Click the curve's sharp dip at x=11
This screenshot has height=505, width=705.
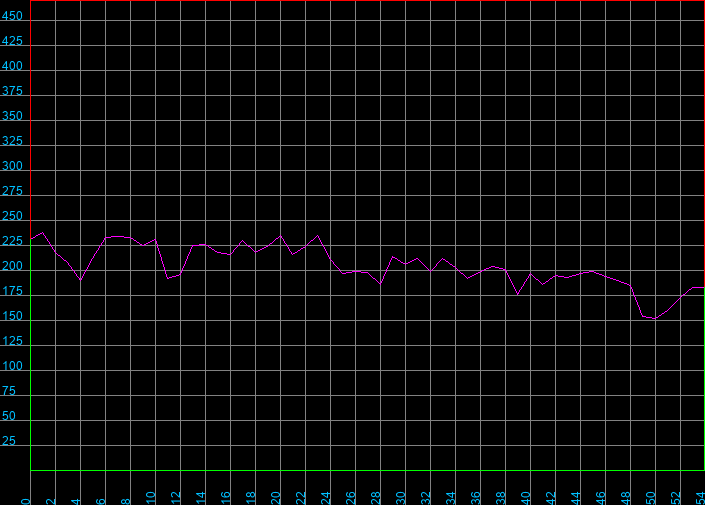tap(168, 278)
